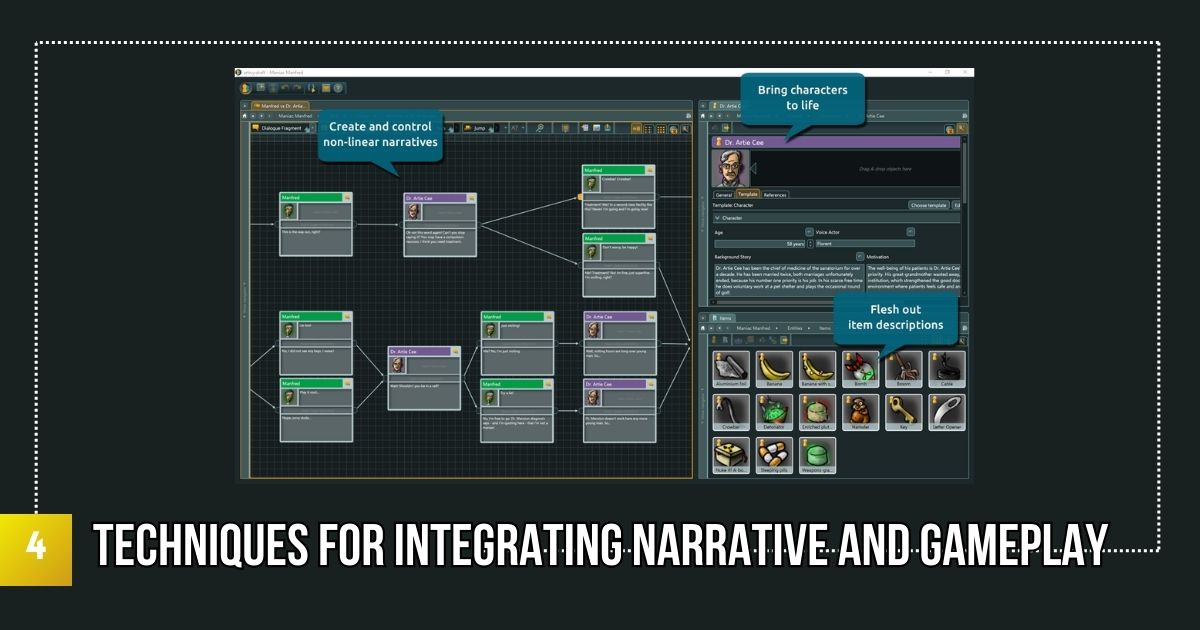
Task: Open the Crowbar item
Action: coord(731,412)
